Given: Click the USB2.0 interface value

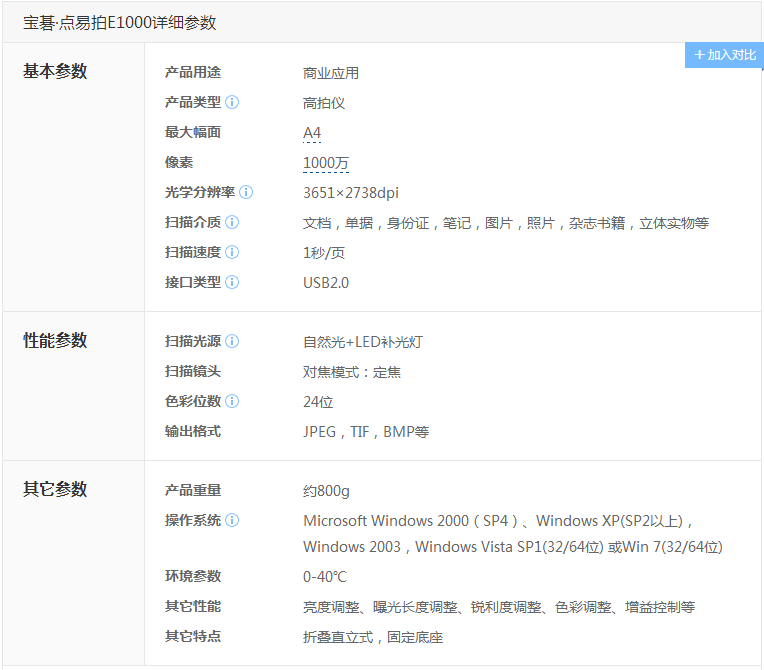Looking at the screenshot, I should click(x=326, y=283).
